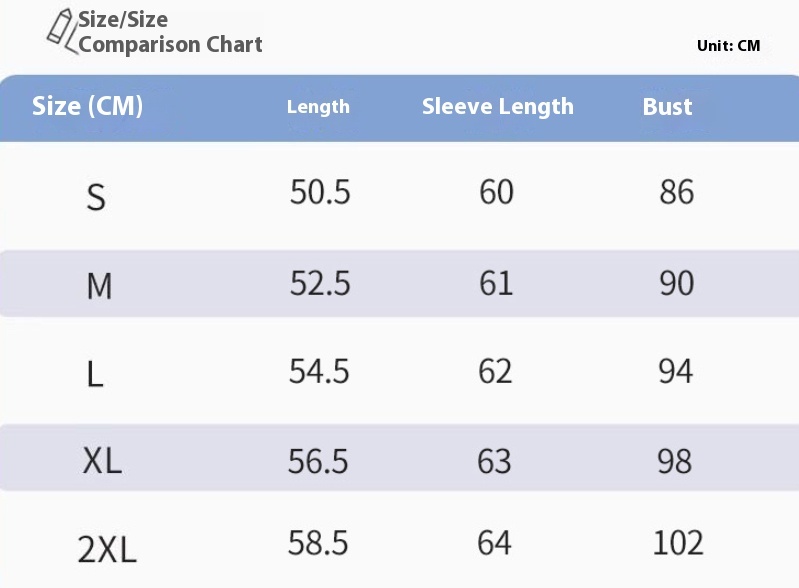Select the 58.5 length value
Image resolution: width=799 pixels, height=588 pixels.
[318, 543]
